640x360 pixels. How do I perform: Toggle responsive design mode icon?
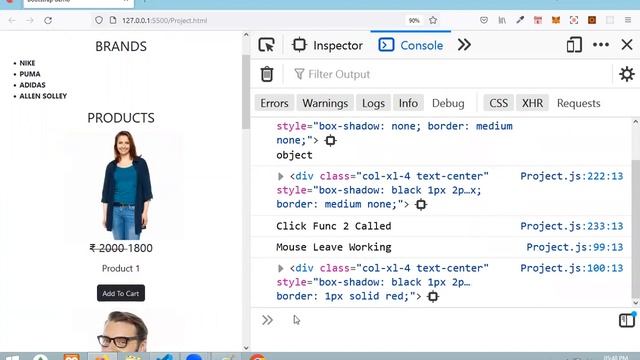[574, 45]
